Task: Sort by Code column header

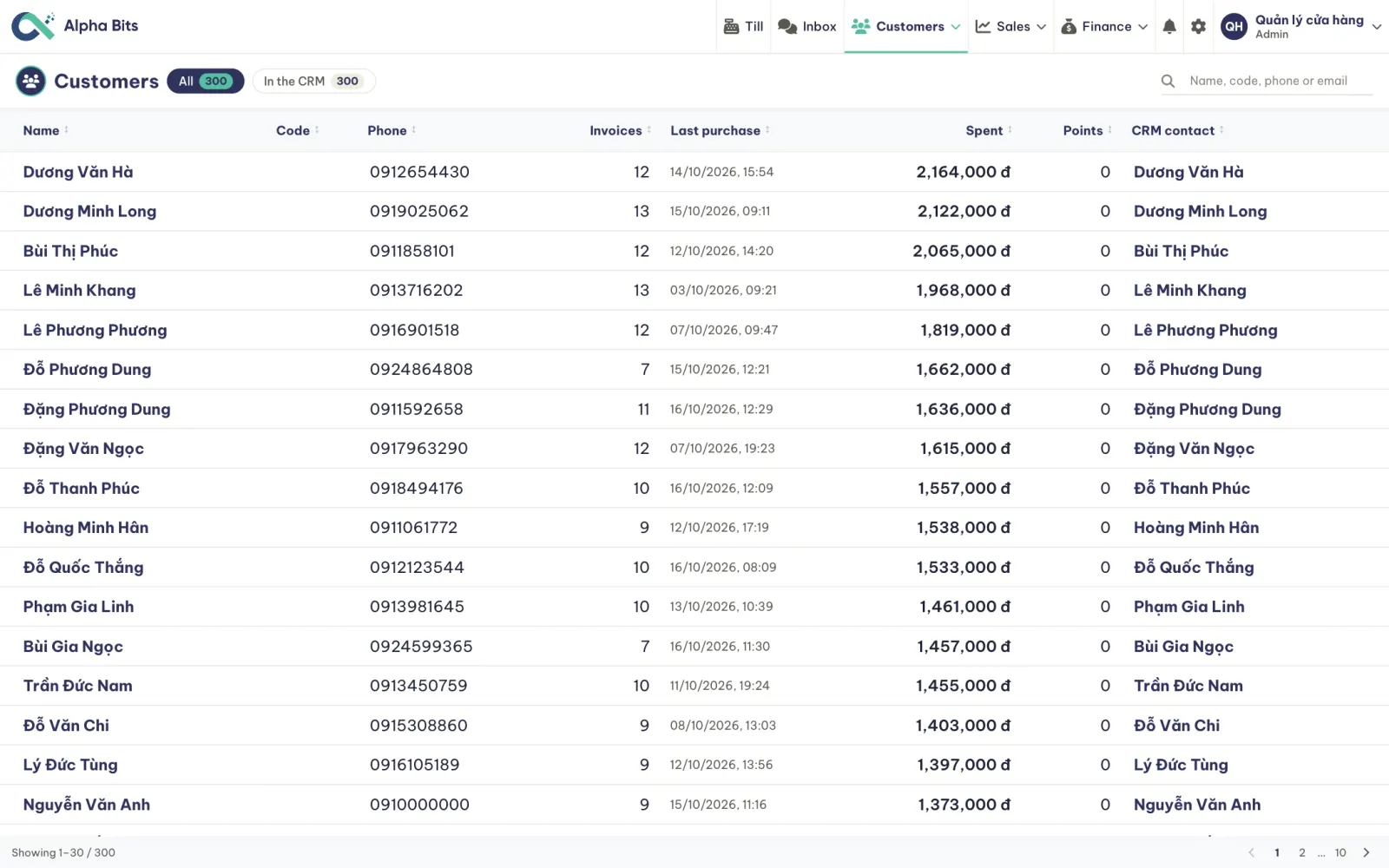Action: tap(297, 130)
